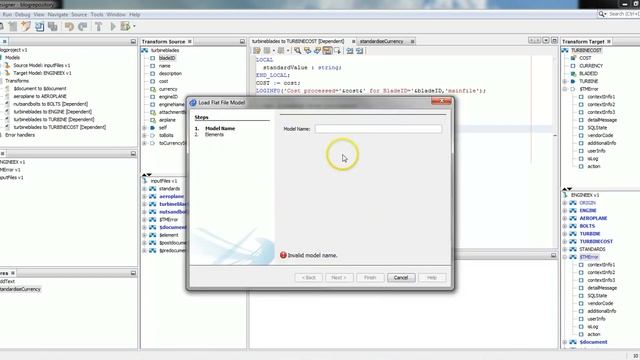Screen dimensions: 640x360
Task: Expand the ENGINE node under ENGINEEX
Action: [x=565, y=211]
